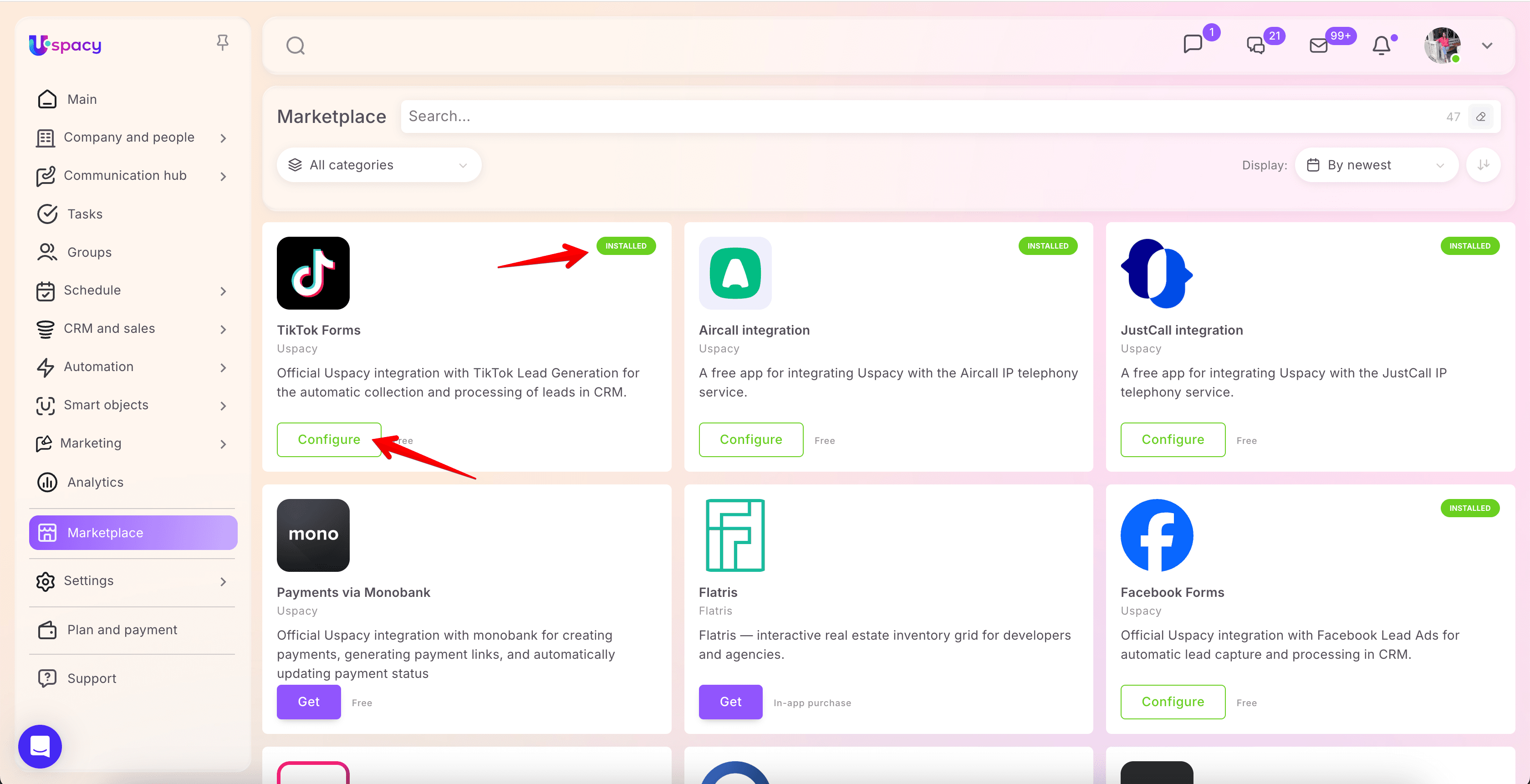The width and height of the screenshot is (1530, 784).
Task: Open the support chat widget bubble
Action: click(x=40, y=746)
